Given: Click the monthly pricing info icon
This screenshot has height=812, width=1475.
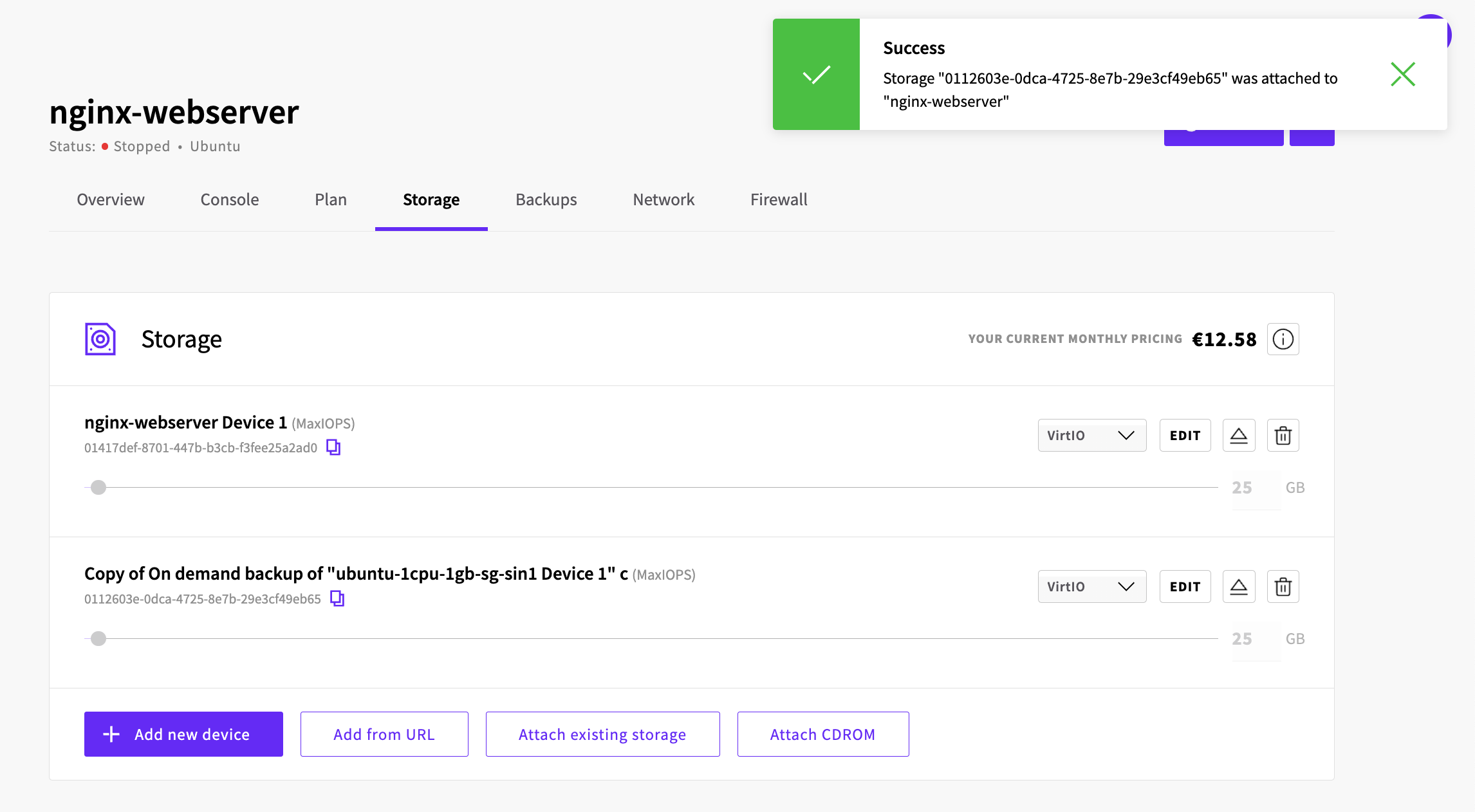Looking at the screenshot, I should [1283, 339].
